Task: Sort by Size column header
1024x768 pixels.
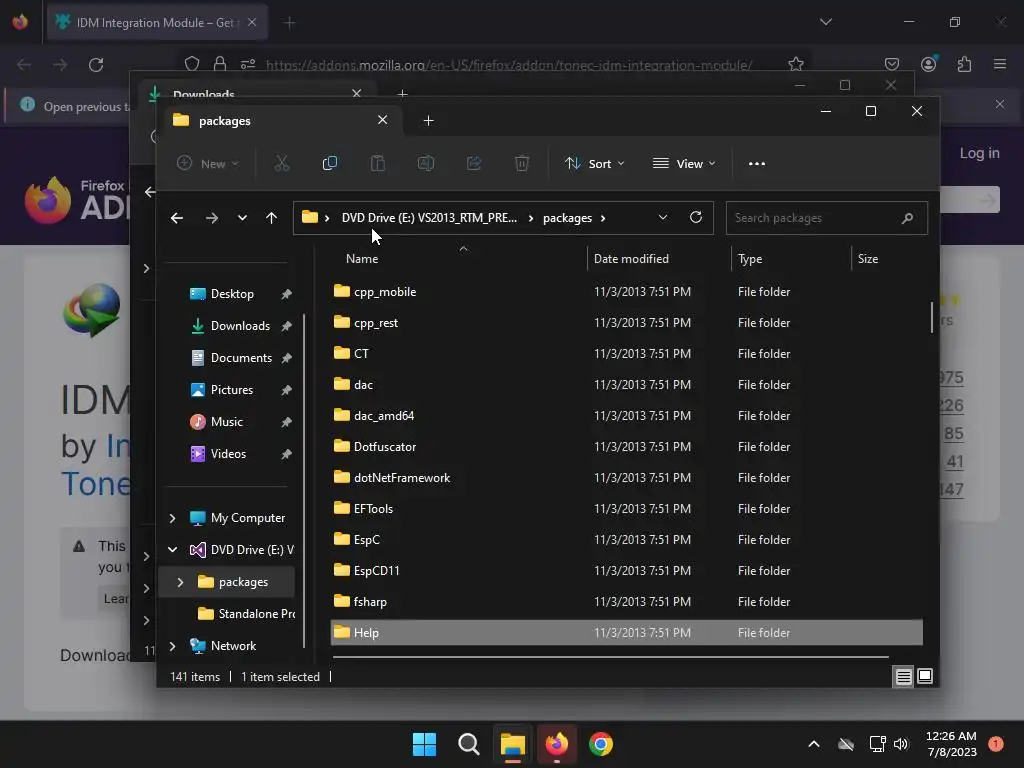Action: pos(867,259)
